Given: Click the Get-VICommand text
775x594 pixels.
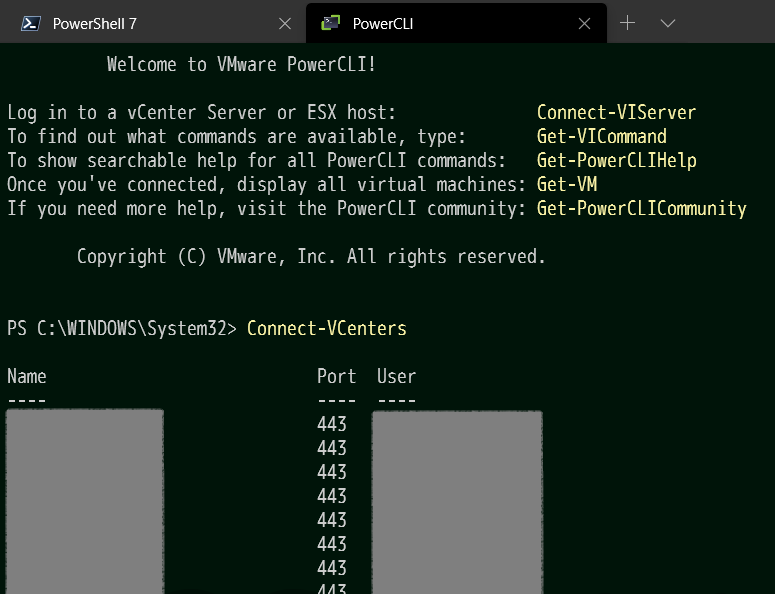Looking at the screenshot, I should tap(602, 136).
